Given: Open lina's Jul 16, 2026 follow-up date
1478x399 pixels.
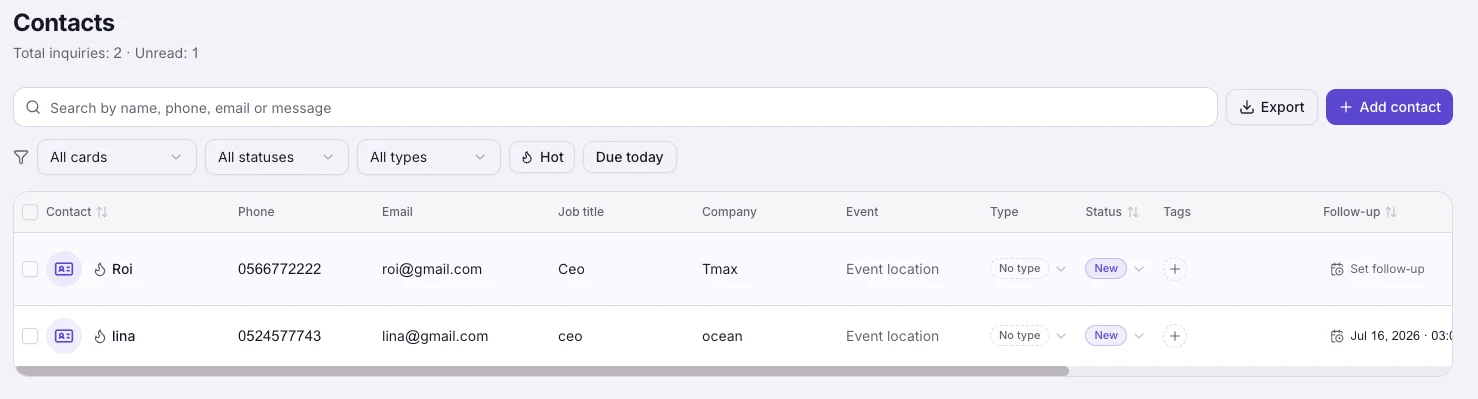Looking at the screenshot, I should coord(1390,336).
